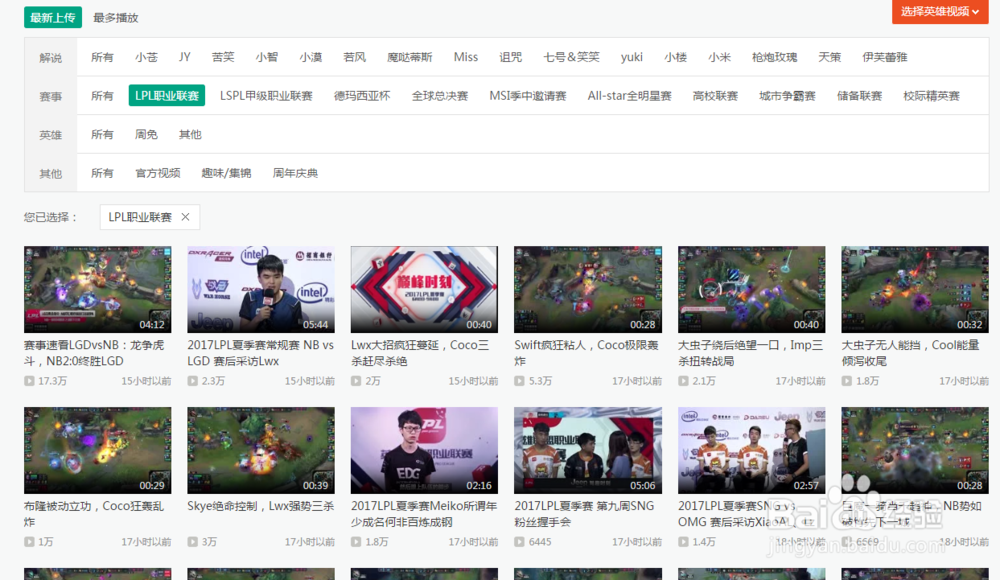
Task: Select event filter MSI季中邀请赛
Action: pos(527,96)
